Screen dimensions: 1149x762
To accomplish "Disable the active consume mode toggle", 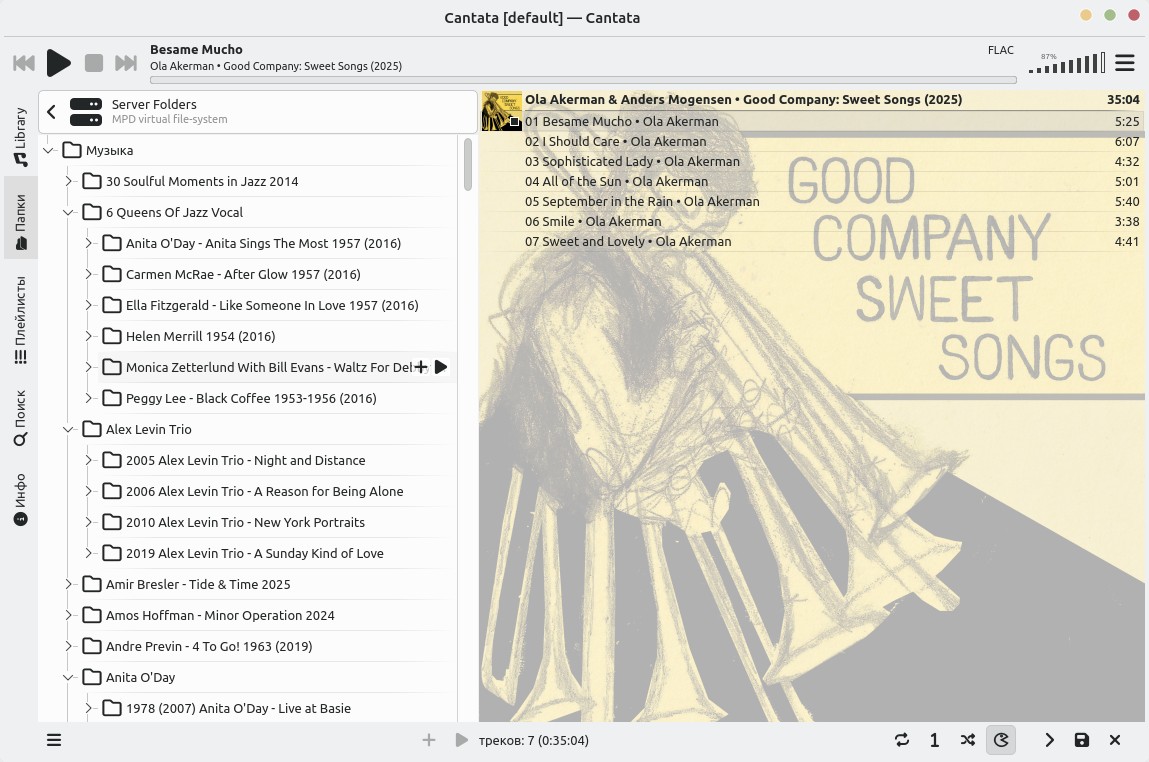I will [x=1001, y=740].
